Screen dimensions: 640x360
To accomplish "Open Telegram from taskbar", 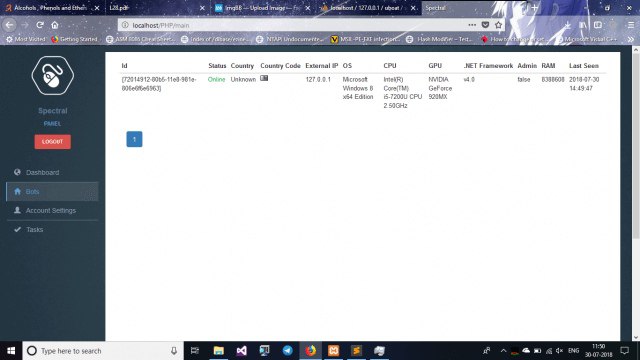I will tap(287, 351).
